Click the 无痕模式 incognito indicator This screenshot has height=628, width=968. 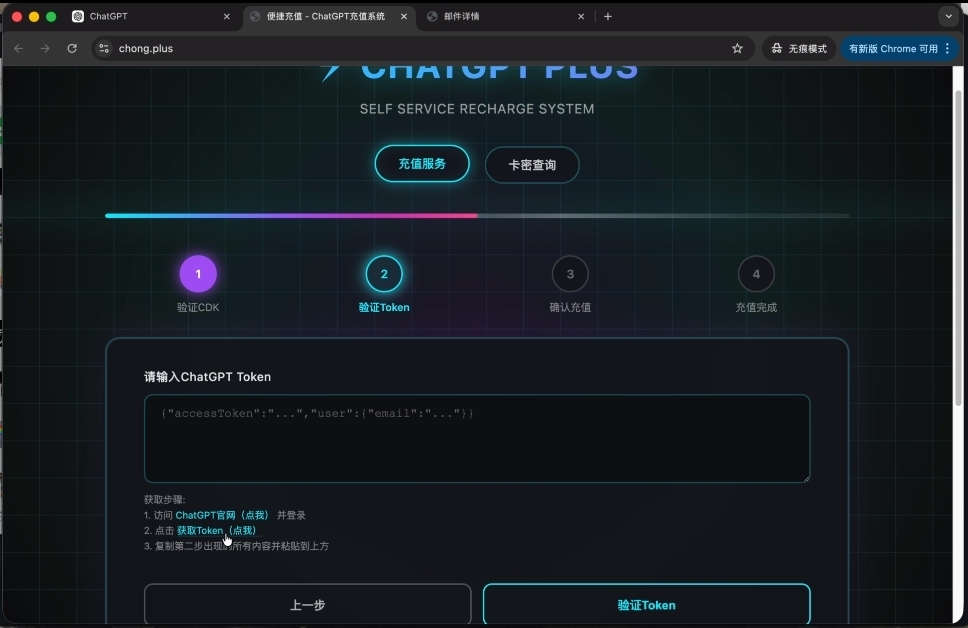[799, 48]
